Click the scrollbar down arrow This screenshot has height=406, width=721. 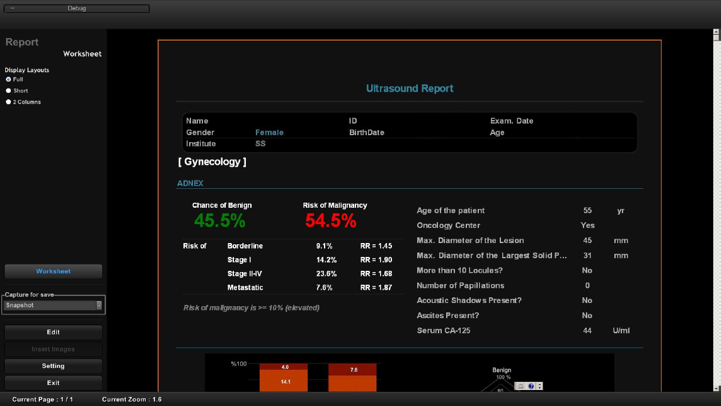click(x=716, y=389)
